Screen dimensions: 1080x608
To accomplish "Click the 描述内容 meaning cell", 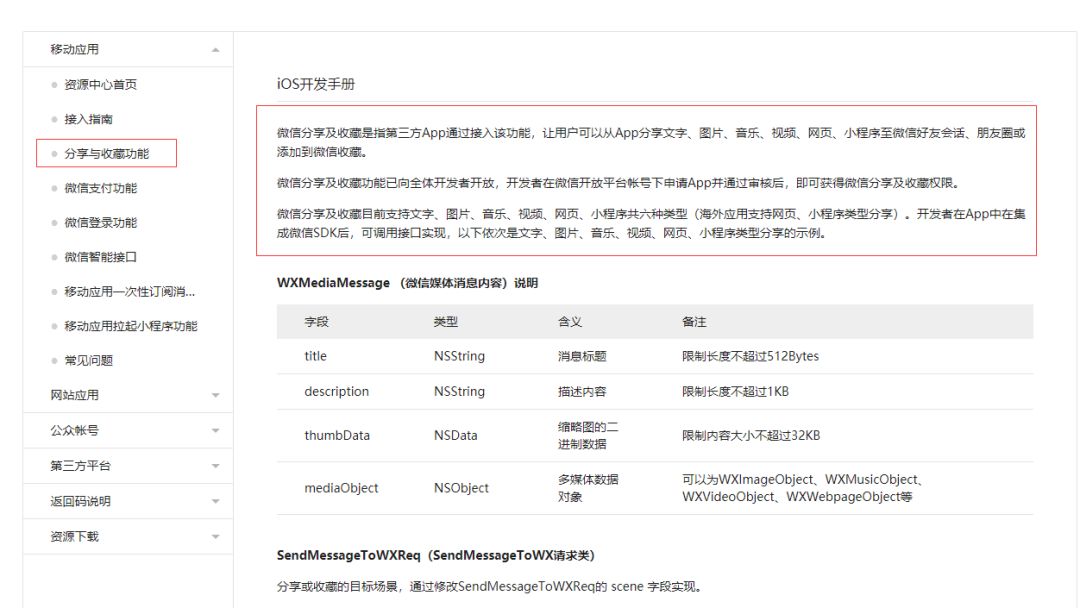I will (x=582, y=391).
